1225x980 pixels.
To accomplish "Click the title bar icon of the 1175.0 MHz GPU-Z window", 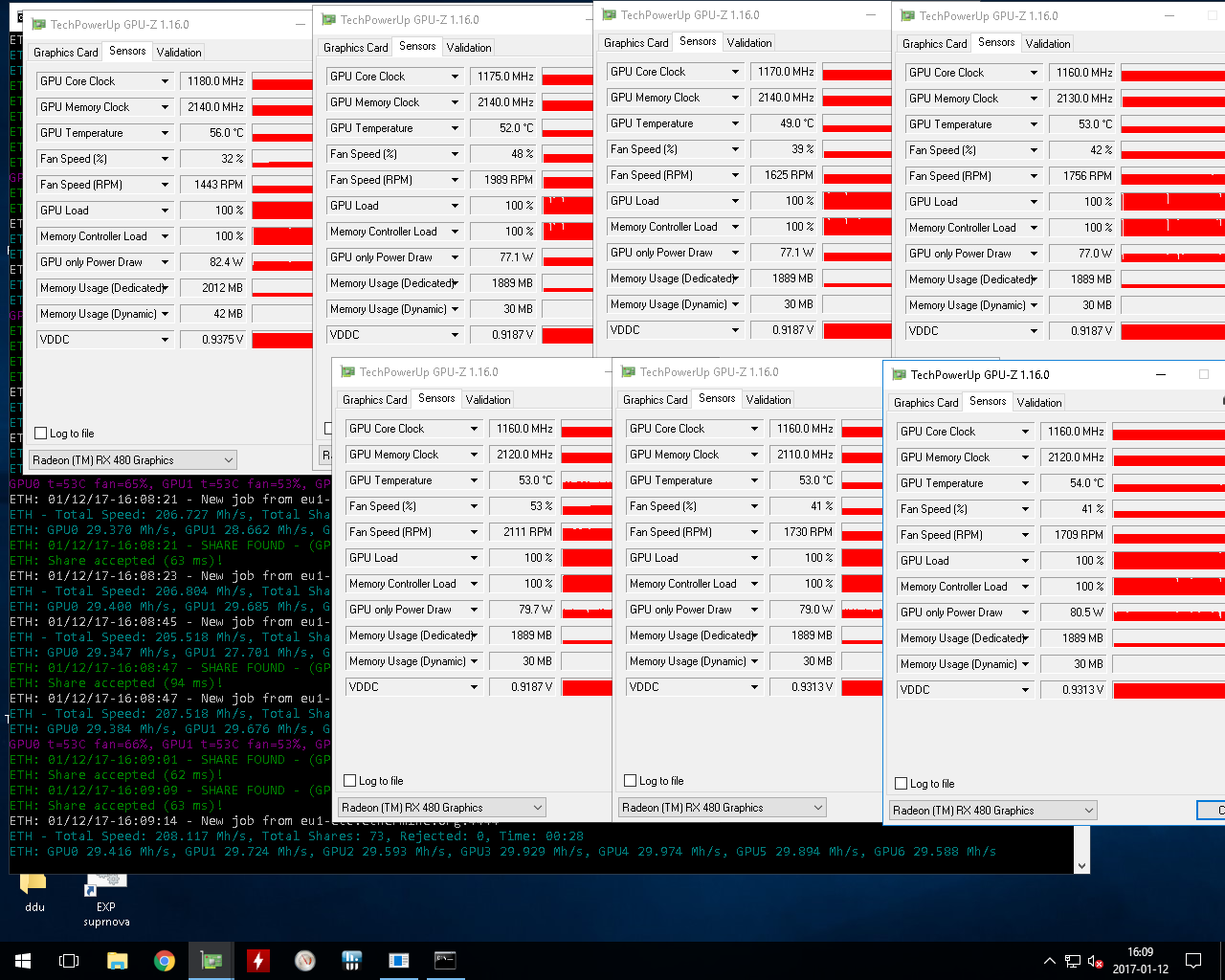I will 328,20.
